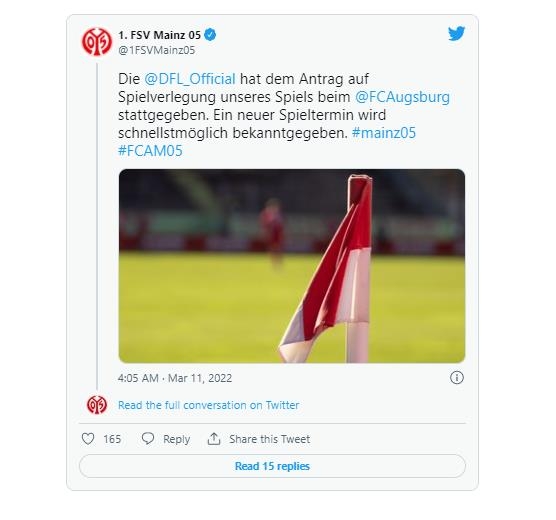Screen dimensions: 556x520
Task: Click the blue verified badge
Action: pyautogui.click(x=210, y=35)
